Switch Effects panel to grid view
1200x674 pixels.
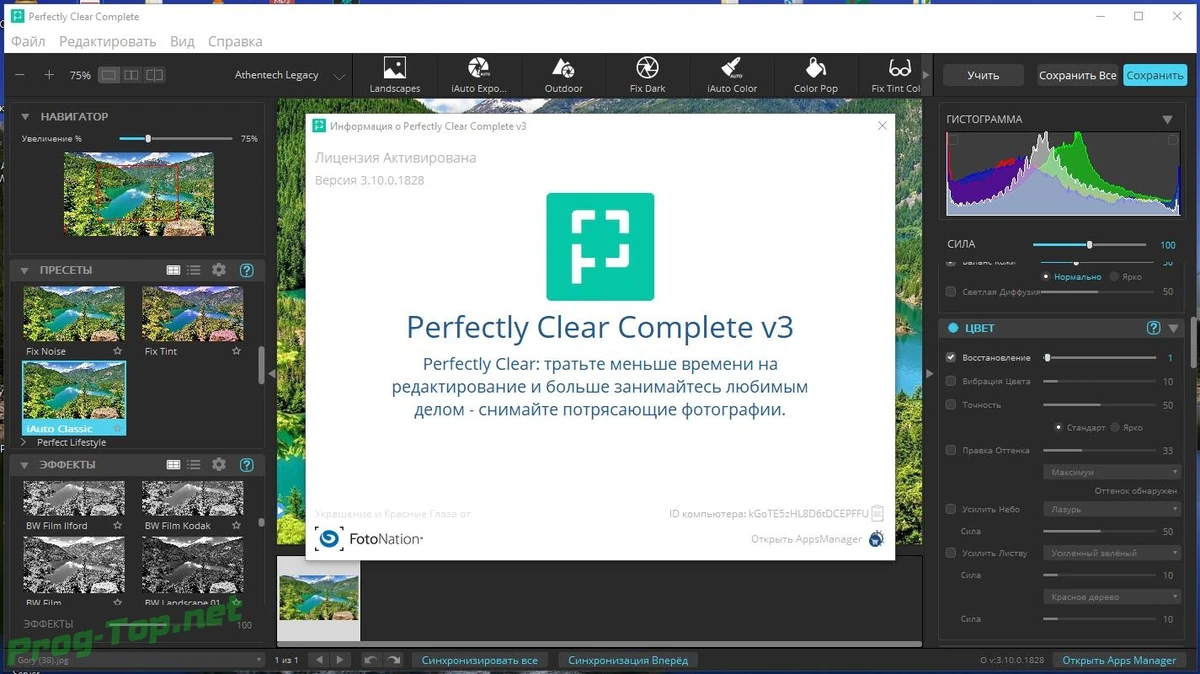(173, 465)
